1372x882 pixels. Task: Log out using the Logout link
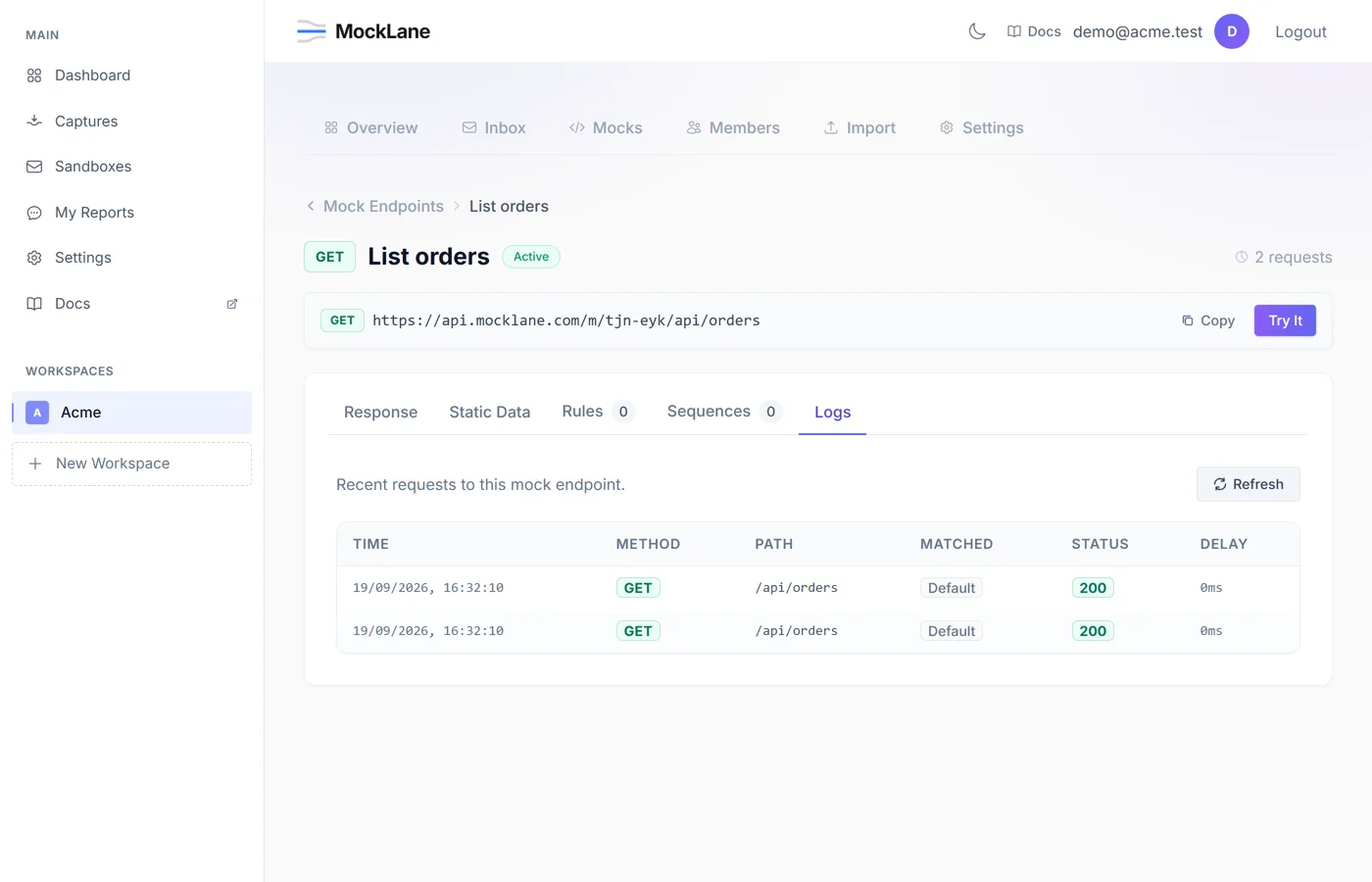tap(1300, 31)
